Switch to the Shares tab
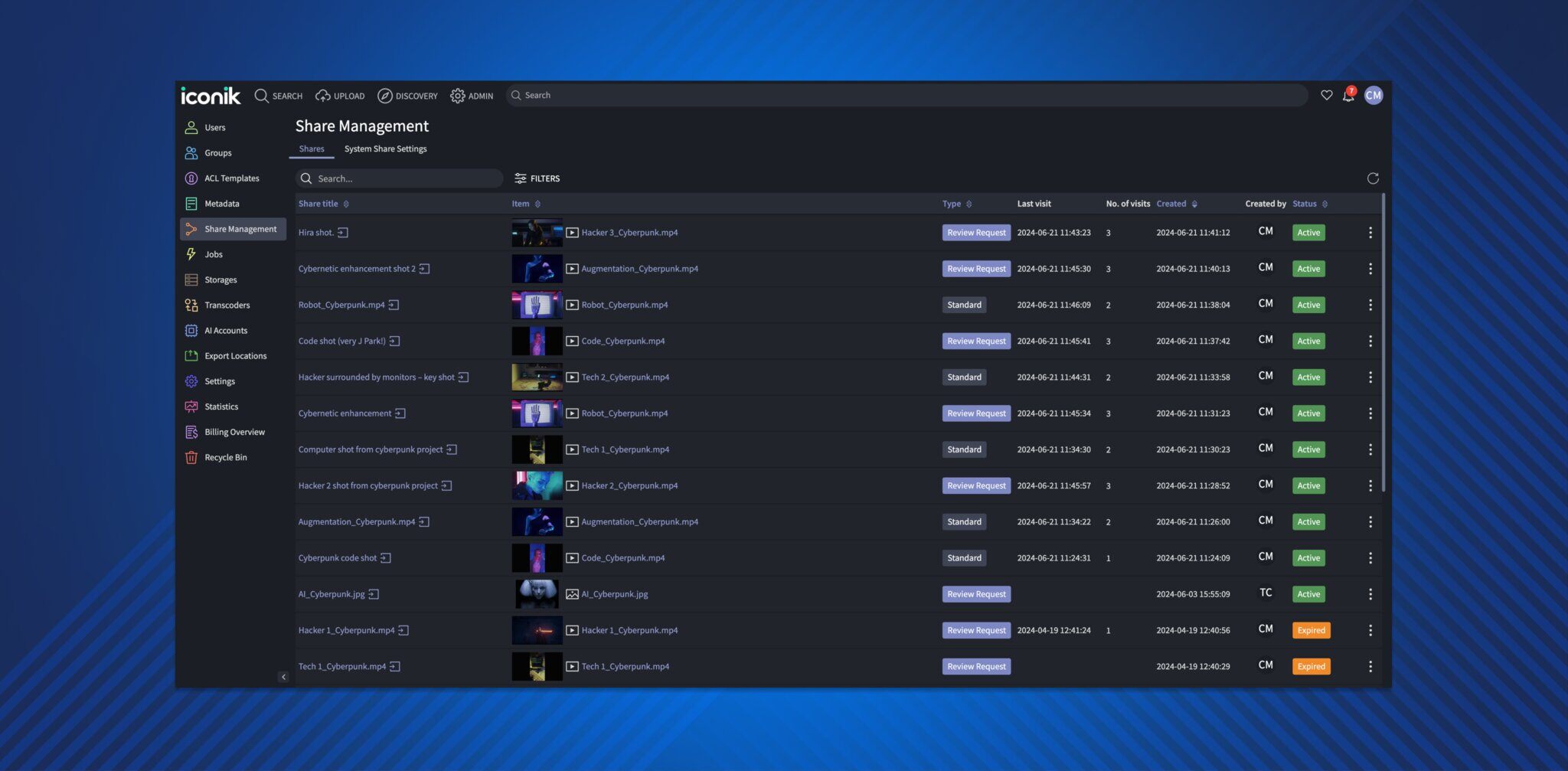This screenshot has height=771, width=1568. (x=312, y=149)
